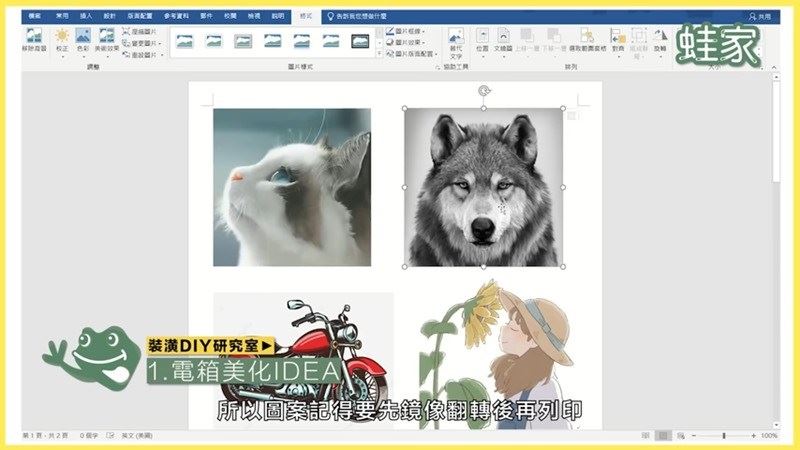Open the Artistic Effects (美術效果) tool

pos(106,40)
